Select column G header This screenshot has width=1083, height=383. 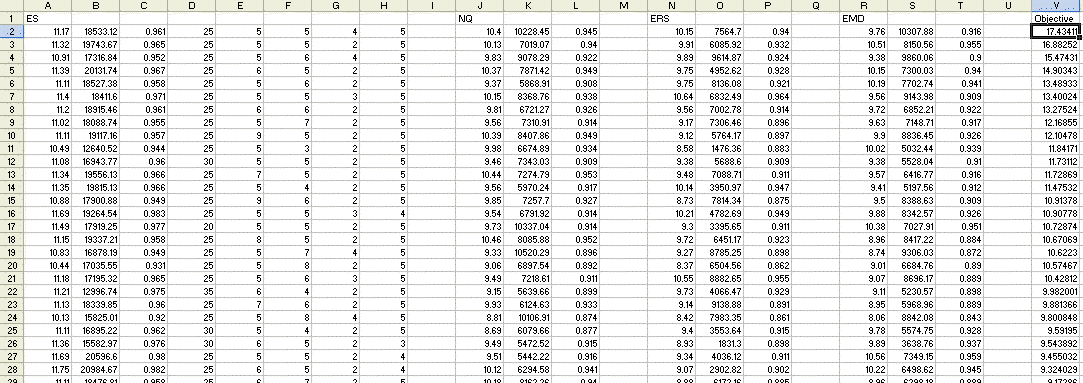click(336, 6)
